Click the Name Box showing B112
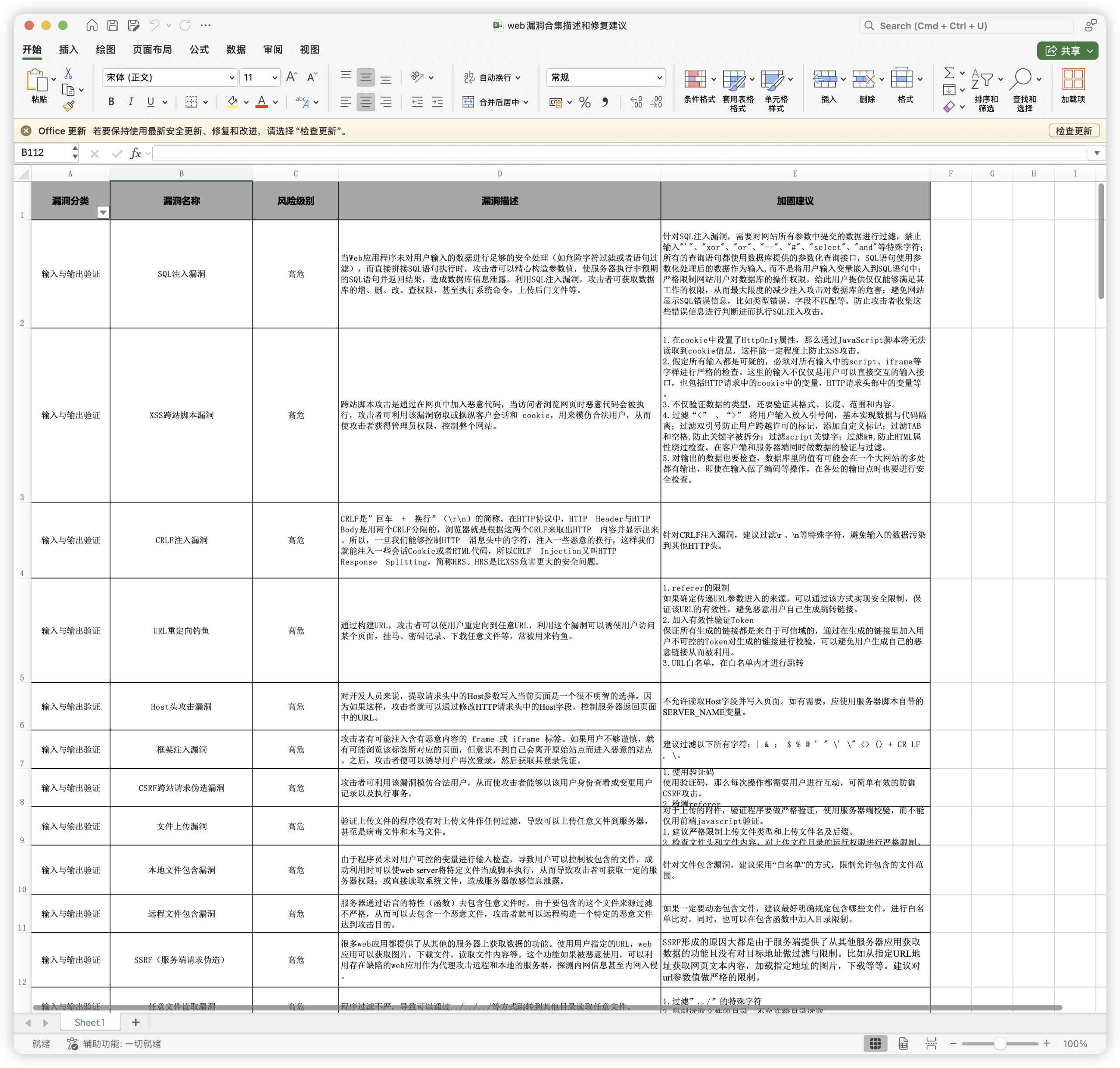 pyautogui.click(x=45, y=153)
